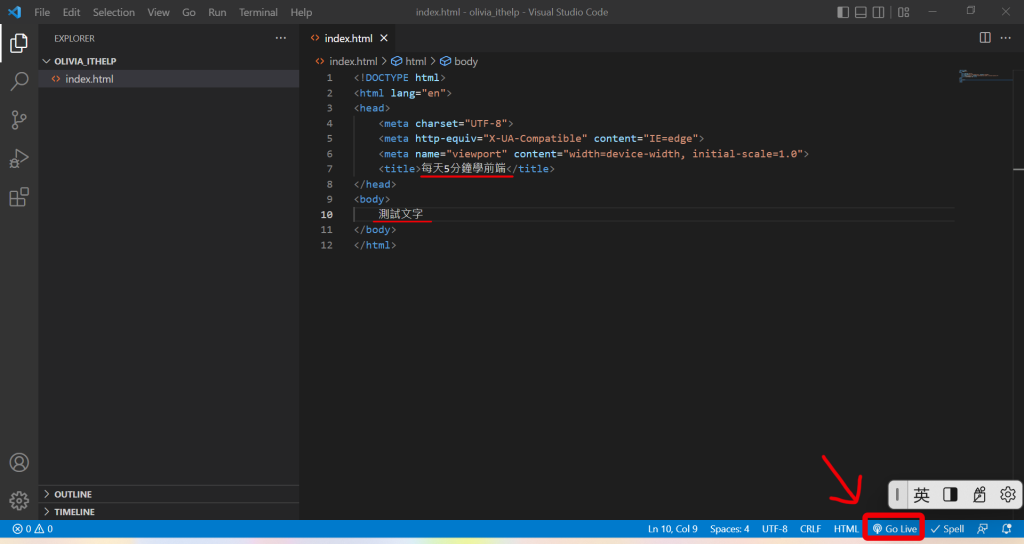Click the CRLF end-of-line selector
This screenshot has height=544, width=1024.
pos(810,529)
